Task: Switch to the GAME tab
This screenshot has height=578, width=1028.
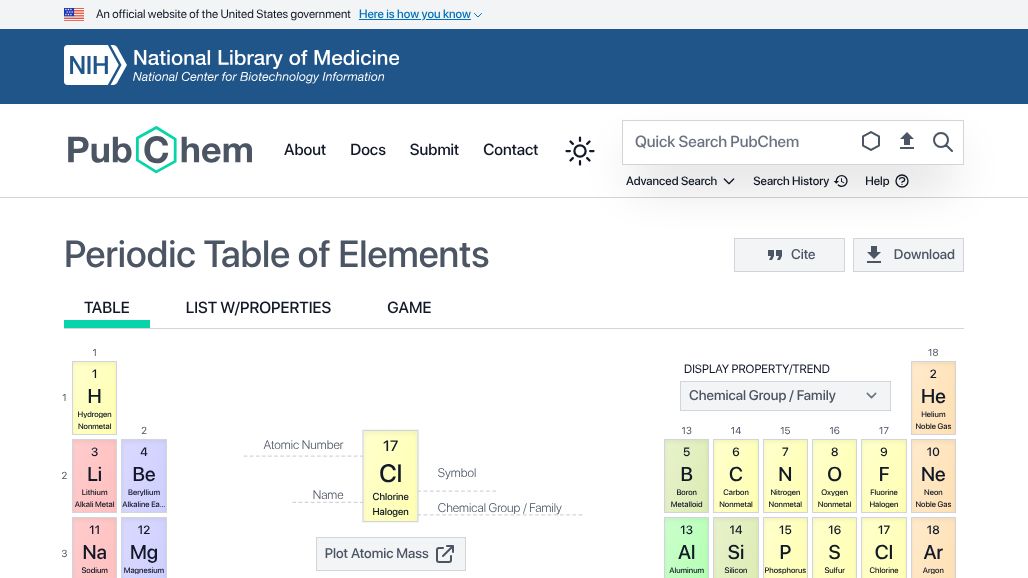Action: (409, 308)
